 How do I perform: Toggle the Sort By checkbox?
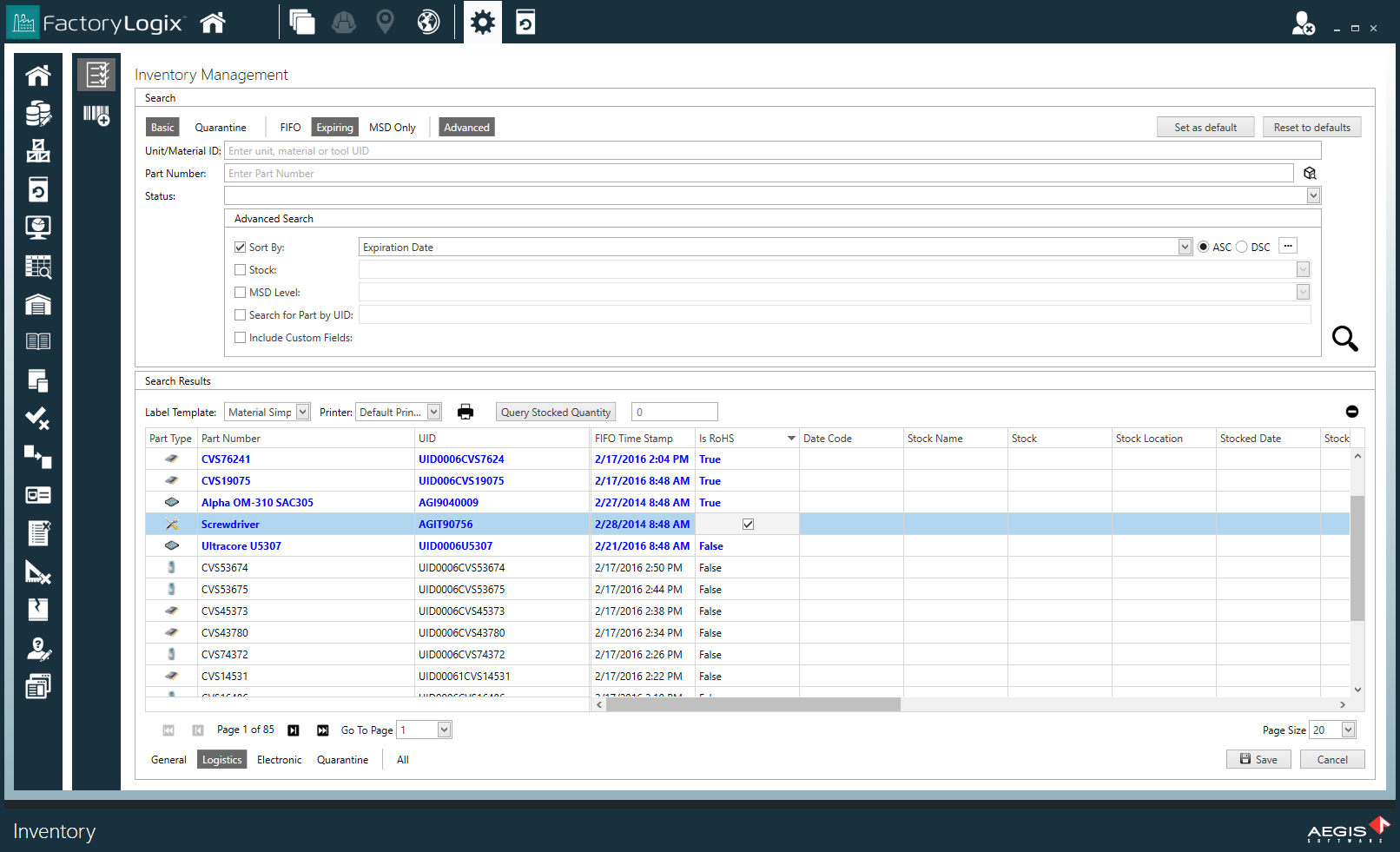[241, 247]
